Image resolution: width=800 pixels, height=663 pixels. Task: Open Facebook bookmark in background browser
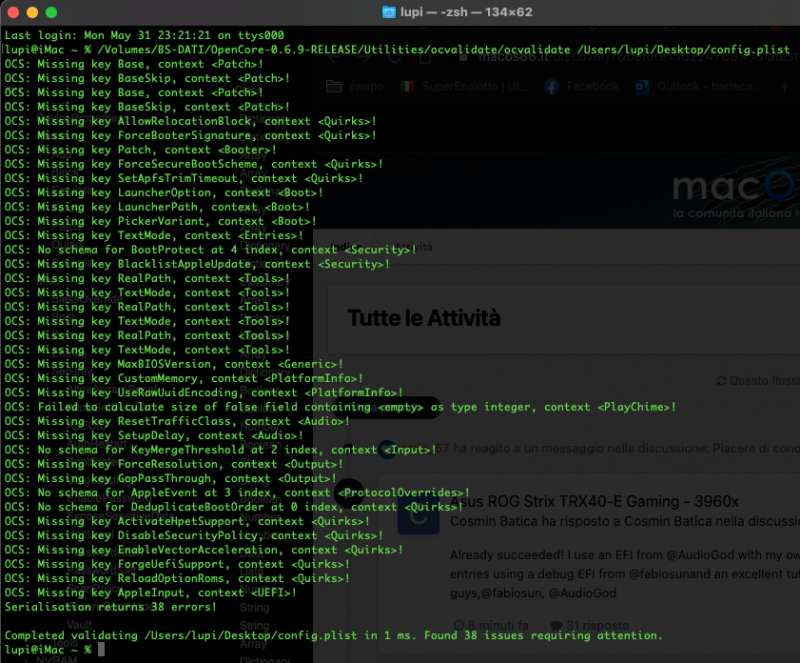(582, 87)
